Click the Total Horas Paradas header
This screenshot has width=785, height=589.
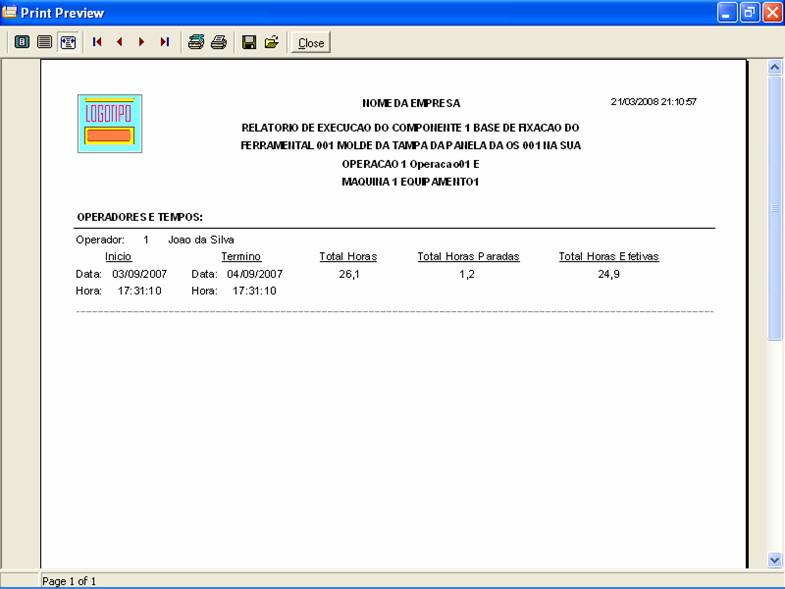tap(469, 256)
